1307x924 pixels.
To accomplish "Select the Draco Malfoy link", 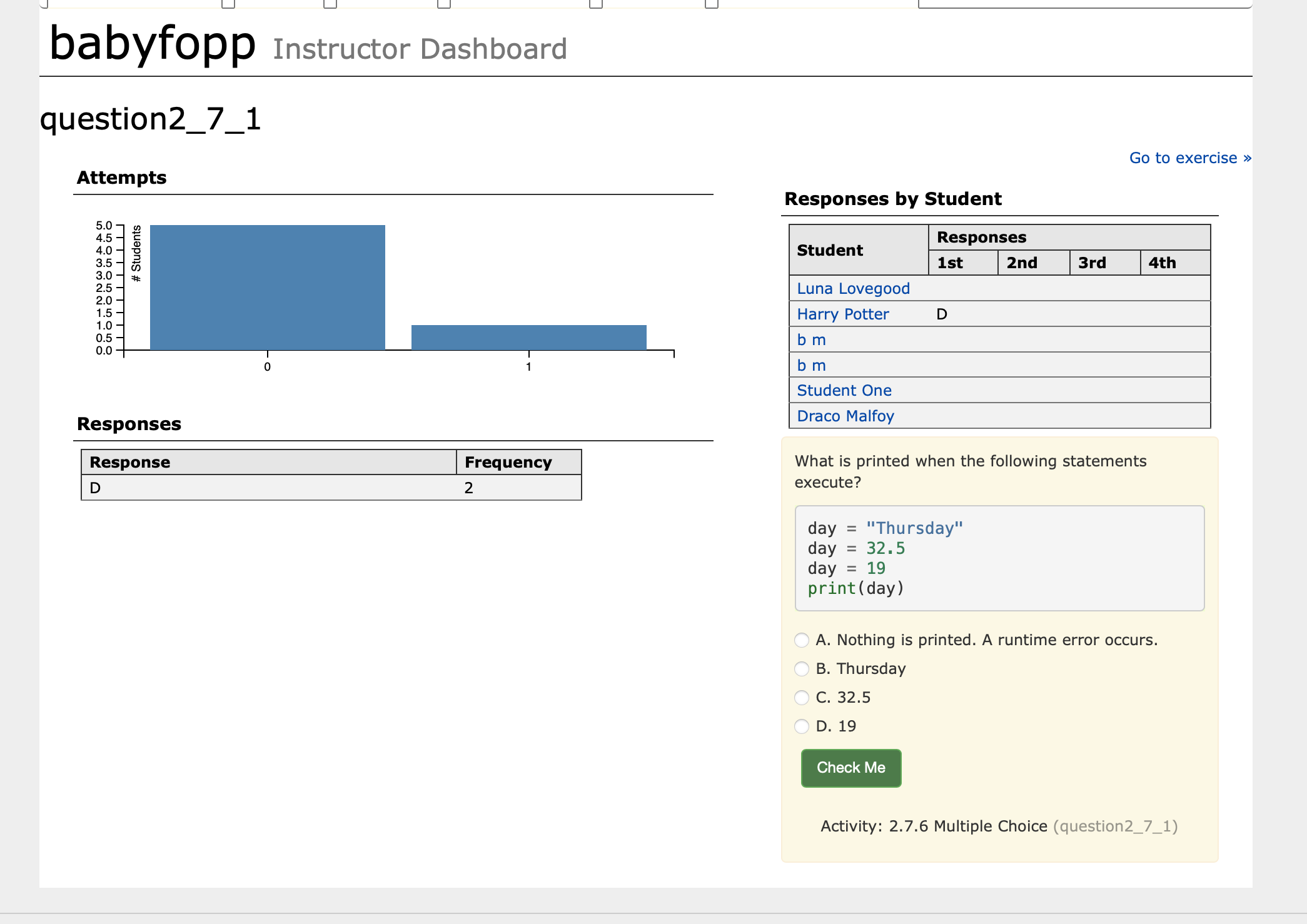I will point(845,416).
